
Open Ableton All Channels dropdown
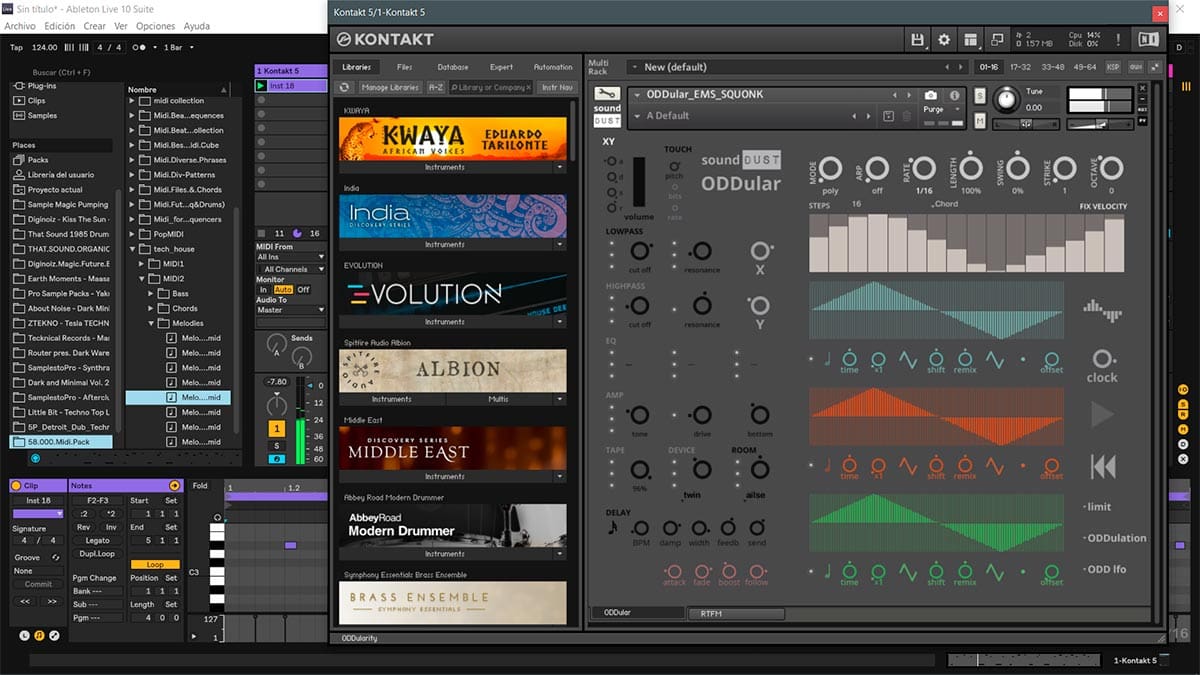(291, 269)
